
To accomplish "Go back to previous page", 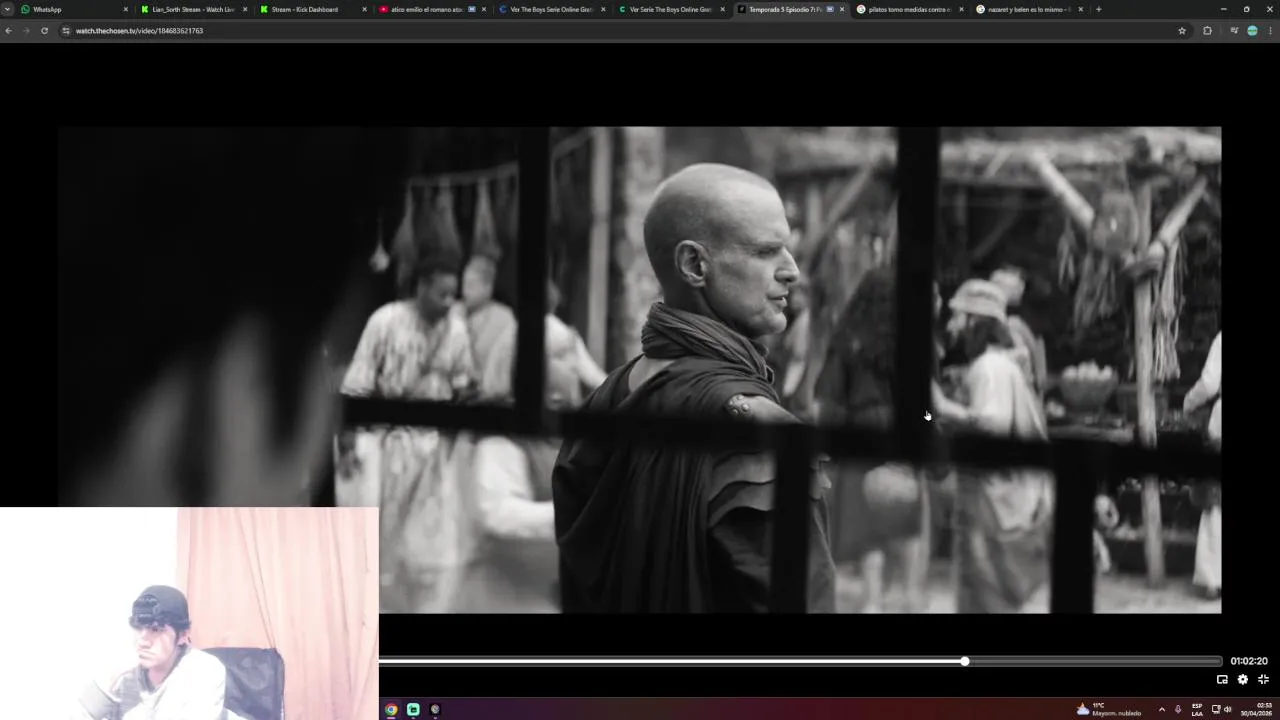I will [8, 31].
